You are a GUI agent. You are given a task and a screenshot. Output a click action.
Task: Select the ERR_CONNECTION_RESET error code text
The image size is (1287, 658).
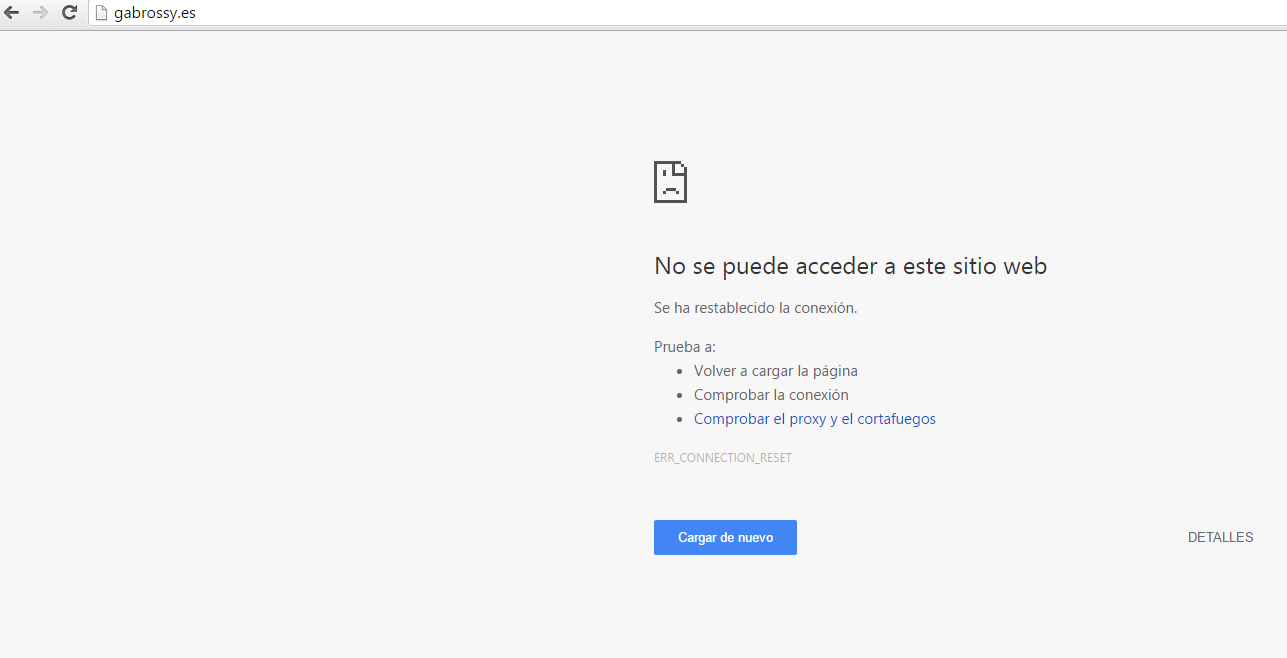point(723,458)
